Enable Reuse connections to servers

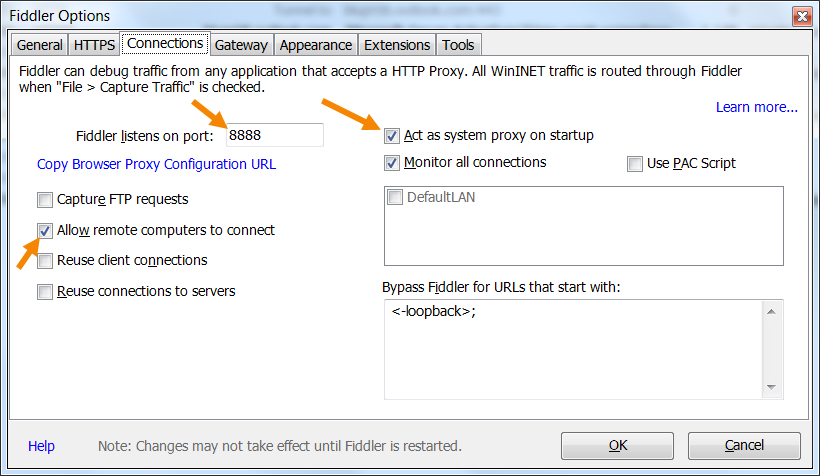45,292
